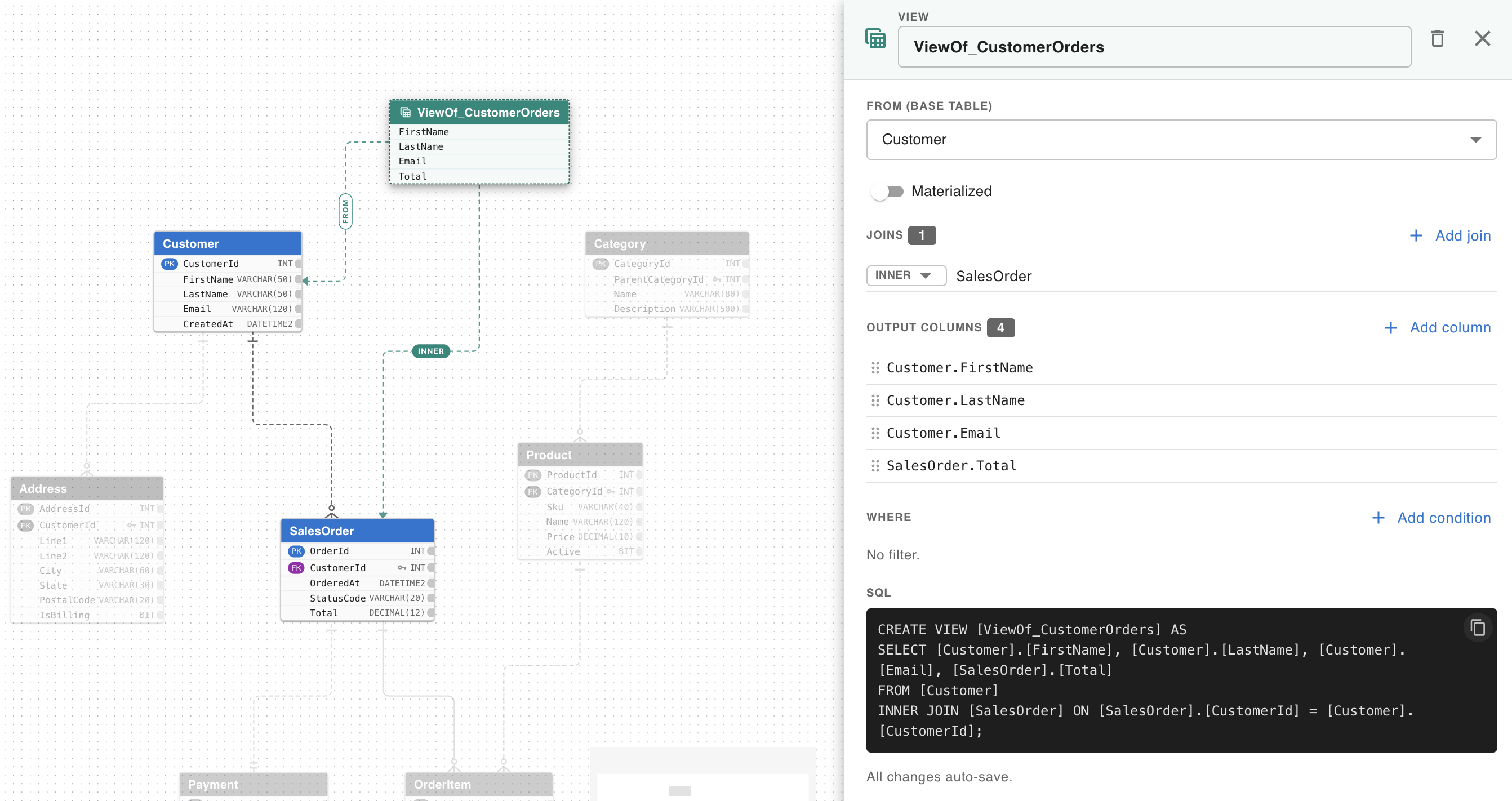Select the Address table header
Screen dimensions: 1512x801
click(87, 489)
